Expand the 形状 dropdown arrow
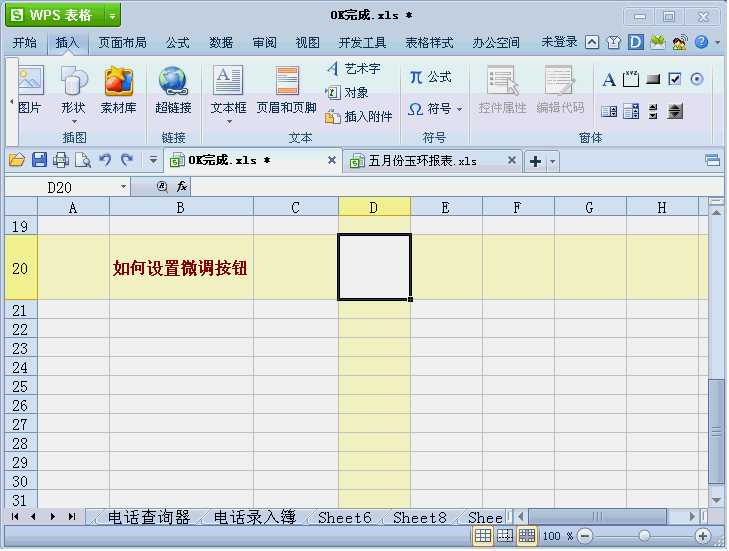 [x=74, y=122]
